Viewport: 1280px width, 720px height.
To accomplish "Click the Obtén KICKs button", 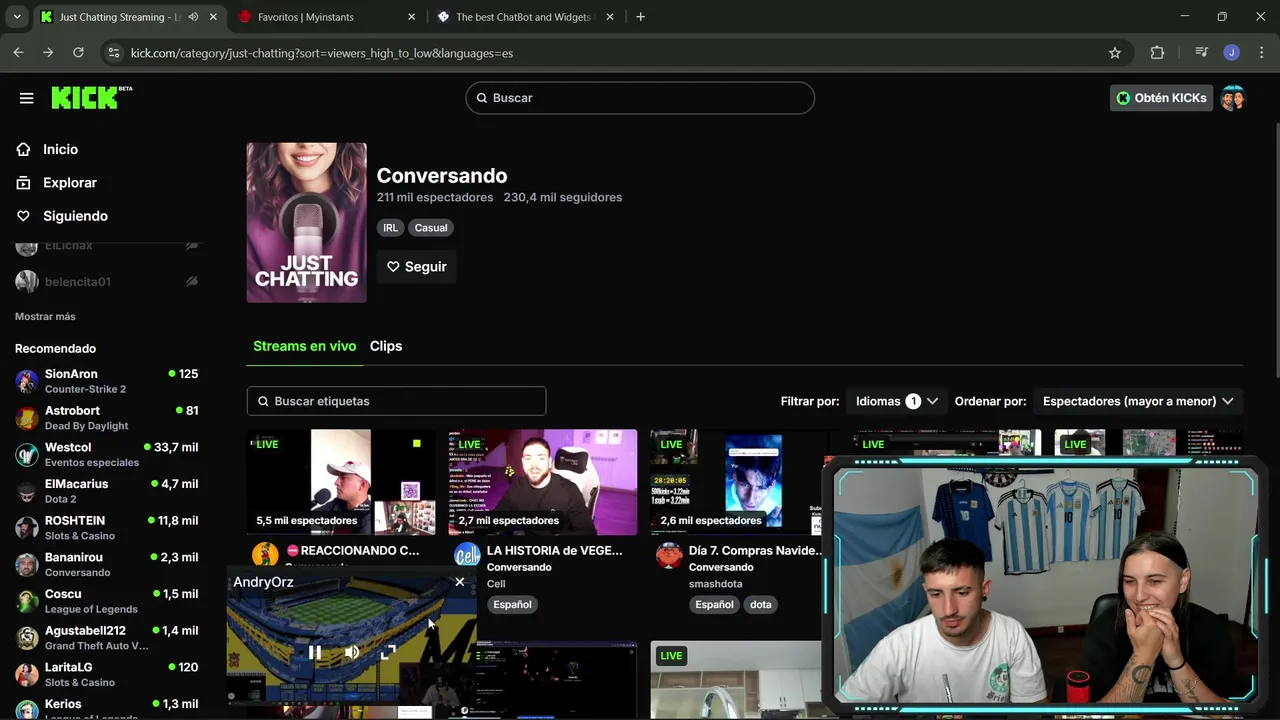I will (x=1161, y=98).
